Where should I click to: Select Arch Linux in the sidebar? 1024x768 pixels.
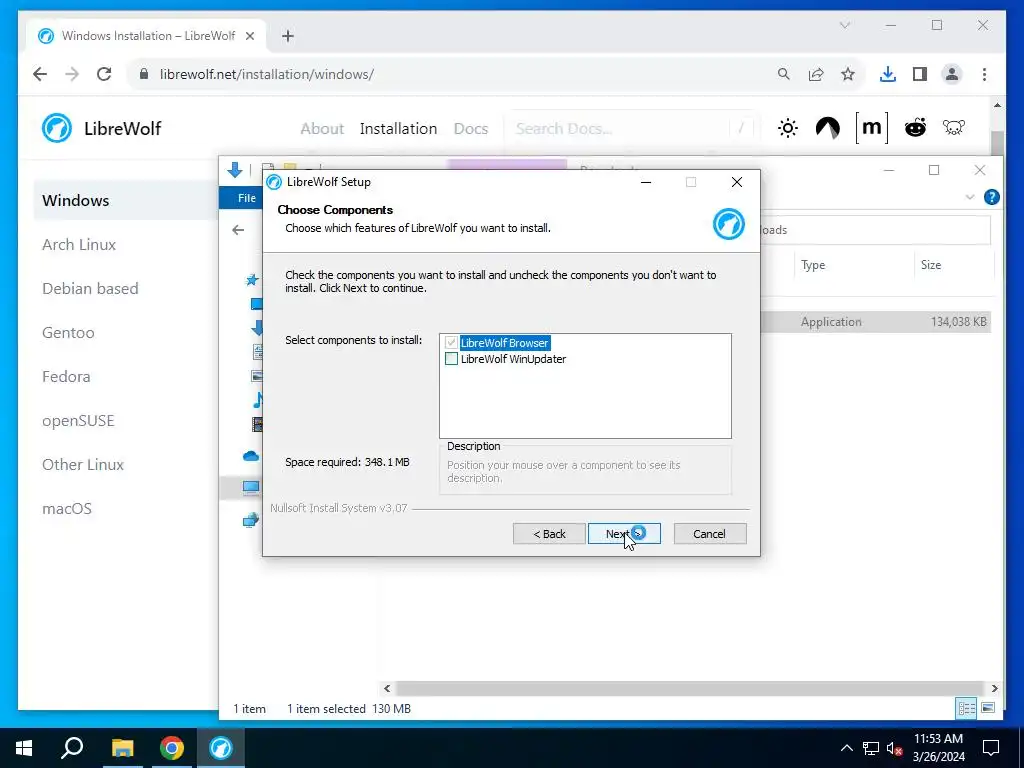pyautogui.click(x=79, y=244)
